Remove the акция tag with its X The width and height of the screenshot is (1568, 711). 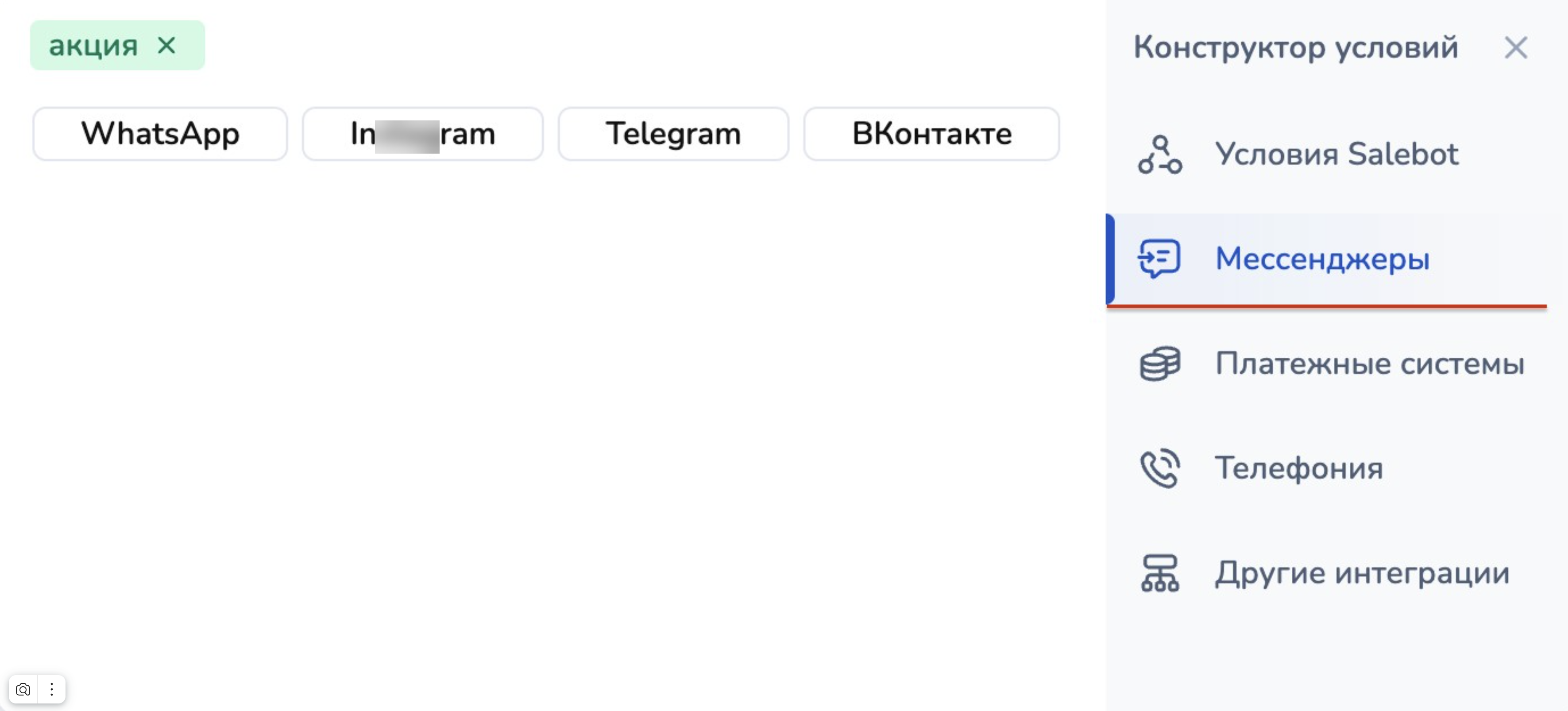(x=166, y=45)
